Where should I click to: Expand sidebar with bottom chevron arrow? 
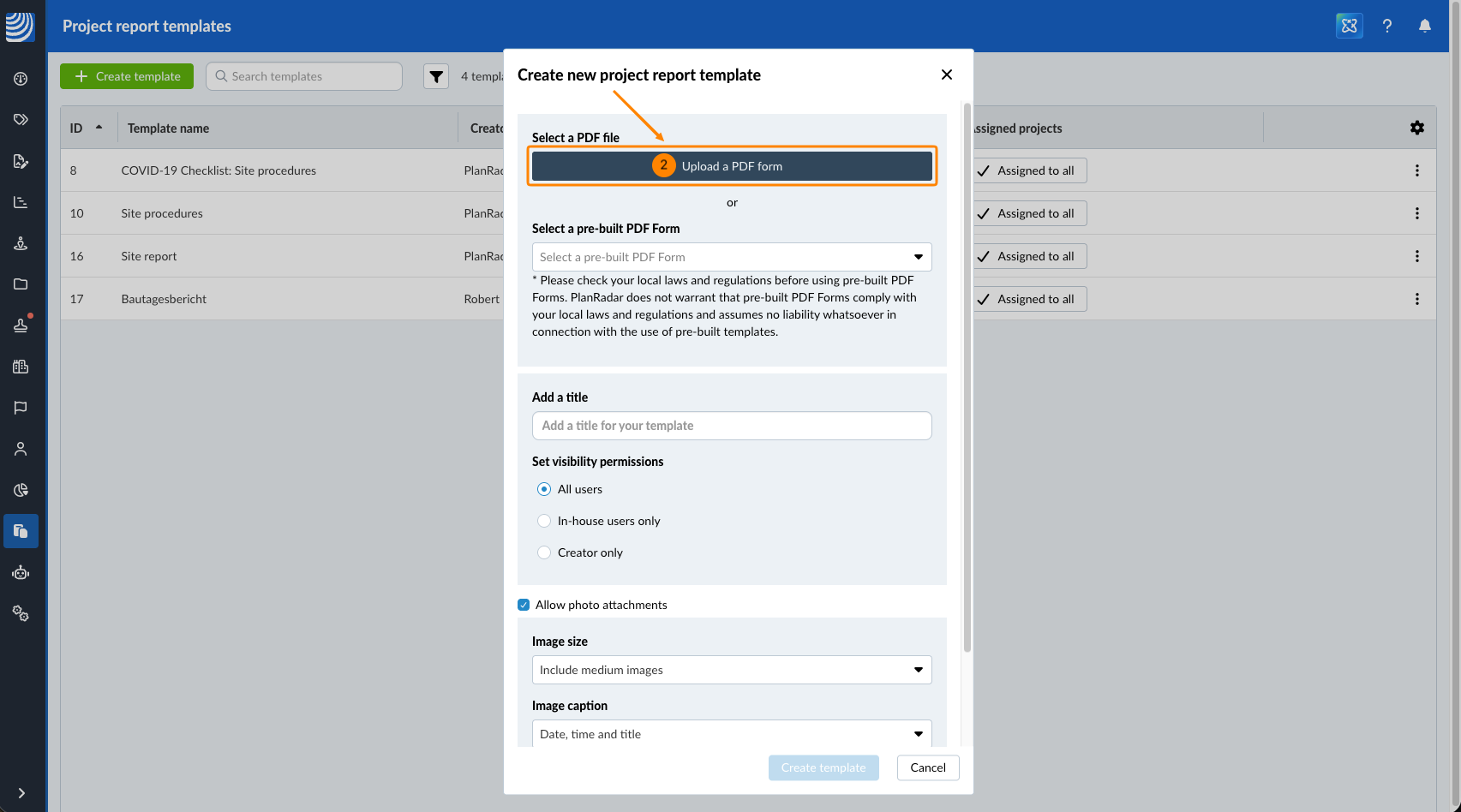[x=21, y=793]
